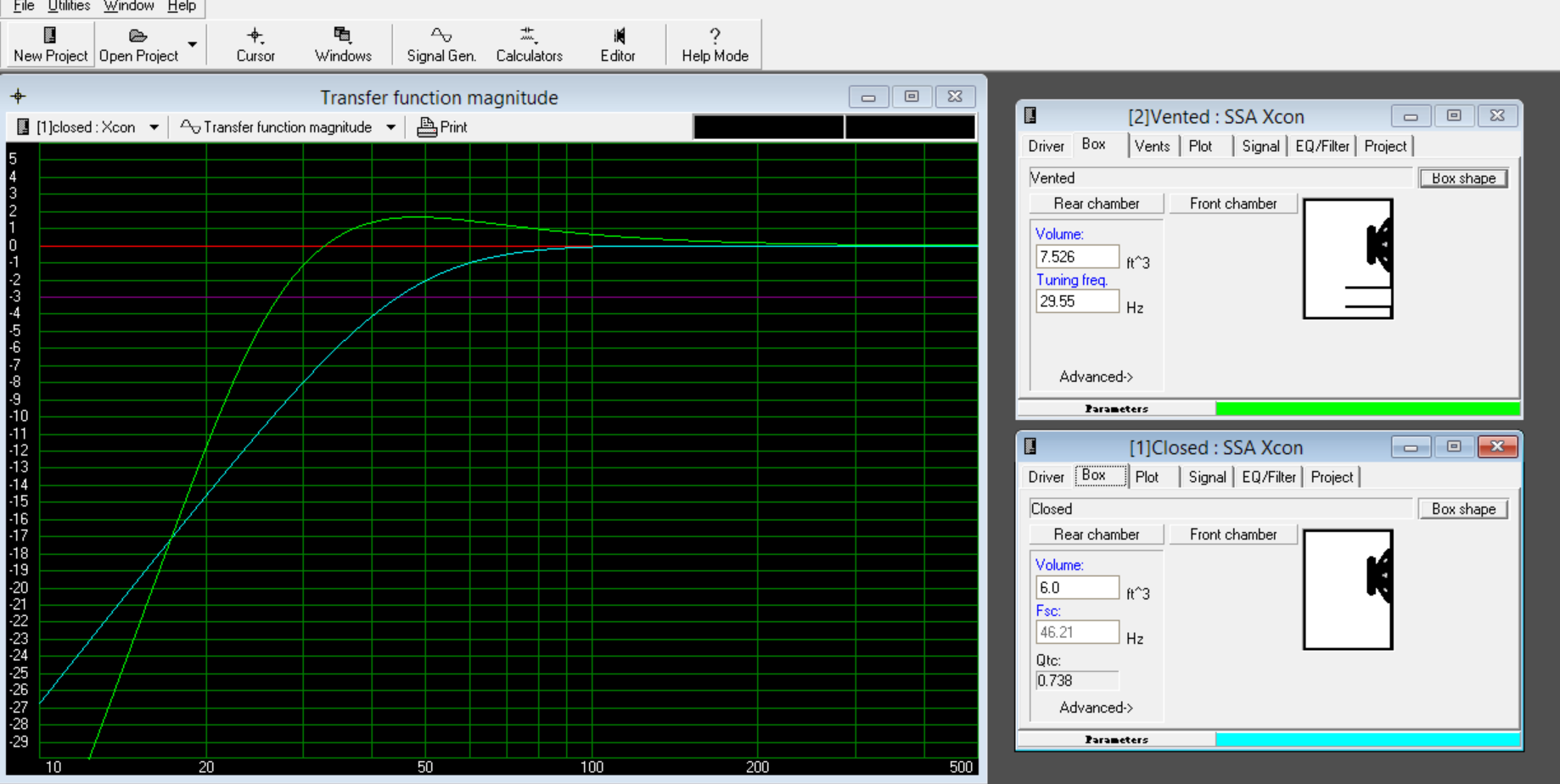Click the New Project toolbar icon
The height and width of the screenshot is (784, 1560).
click(x=50, y=35)
